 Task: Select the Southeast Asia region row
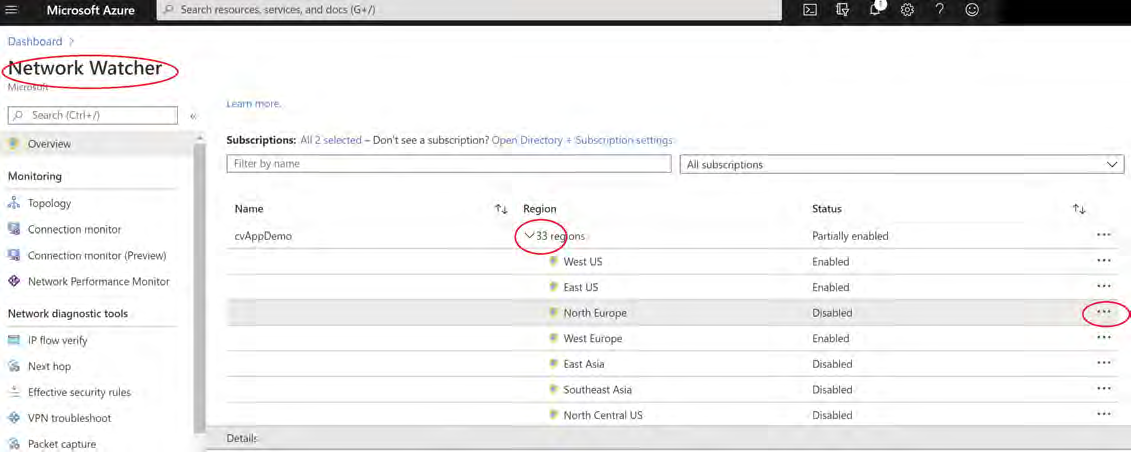pyautogui.click(x=673, y=389)
